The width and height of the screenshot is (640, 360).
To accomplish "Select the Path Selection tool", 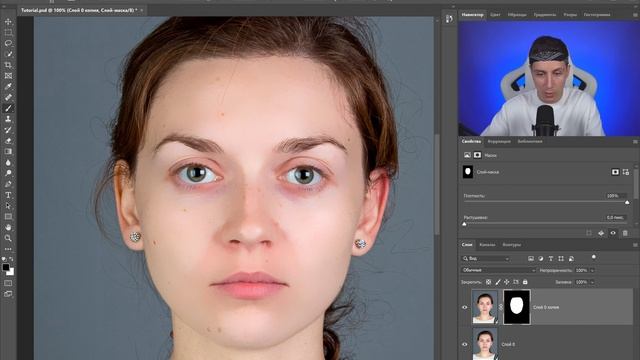I will click(x=8, y=206).
